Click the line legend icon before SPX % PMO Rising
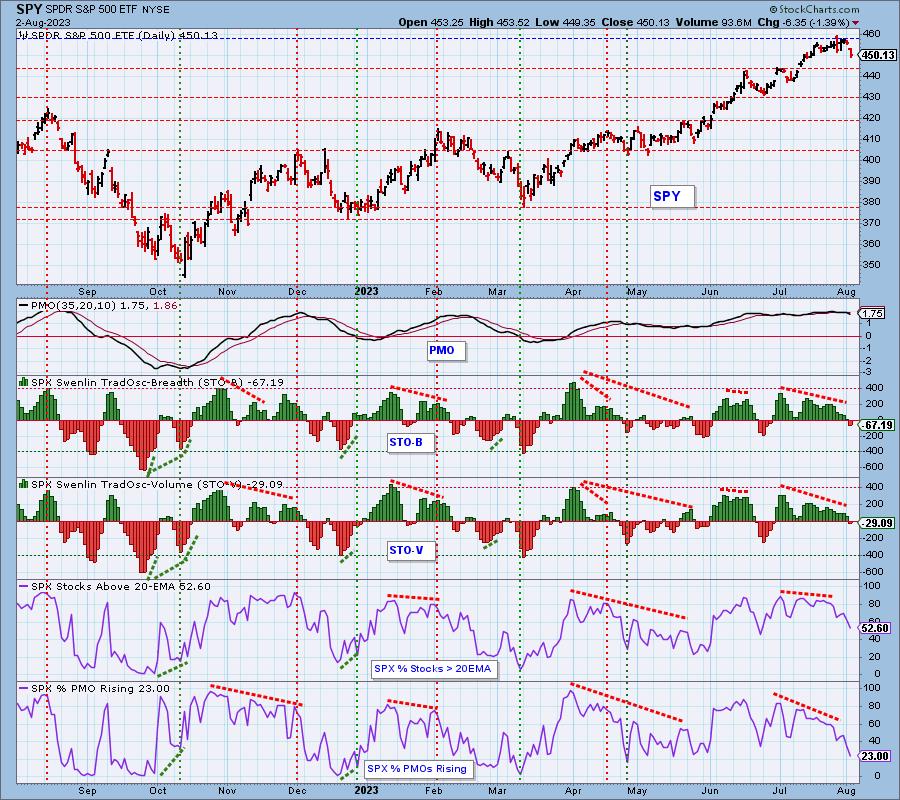900x800 pixels. point(24,688)
